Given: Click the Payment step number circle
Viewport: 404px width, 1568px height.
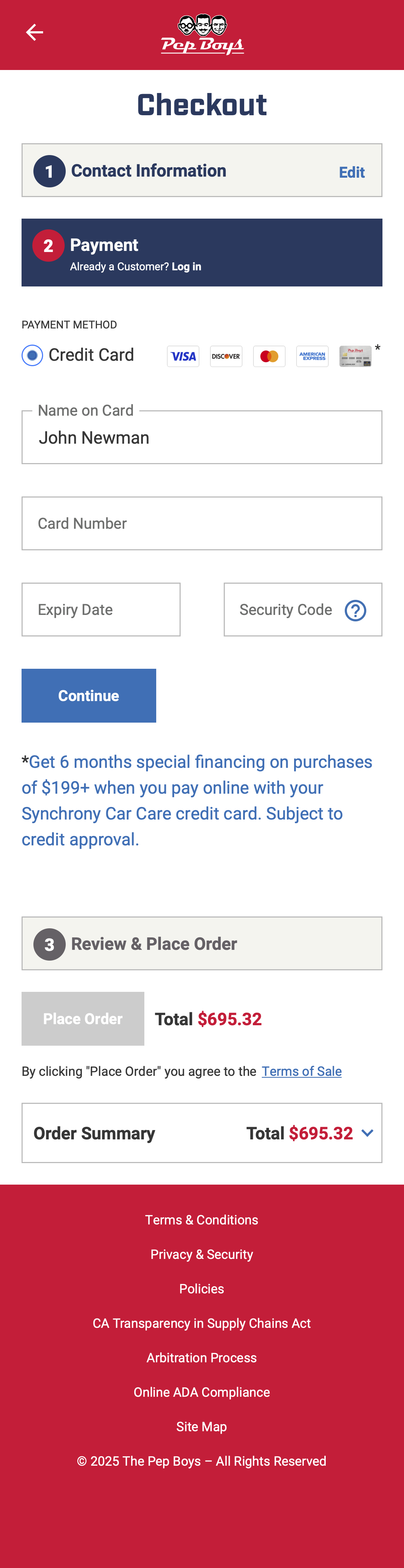Looking at the screenshot, I should [x=49, y=245].
